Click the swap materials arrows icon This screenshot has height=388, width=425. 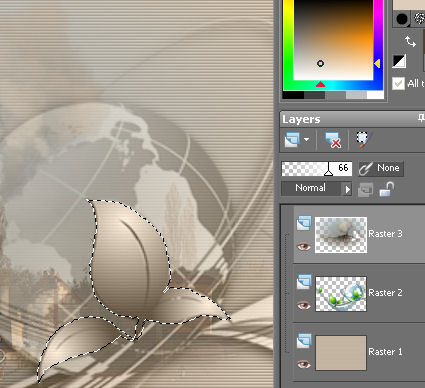tap(410, 41)
